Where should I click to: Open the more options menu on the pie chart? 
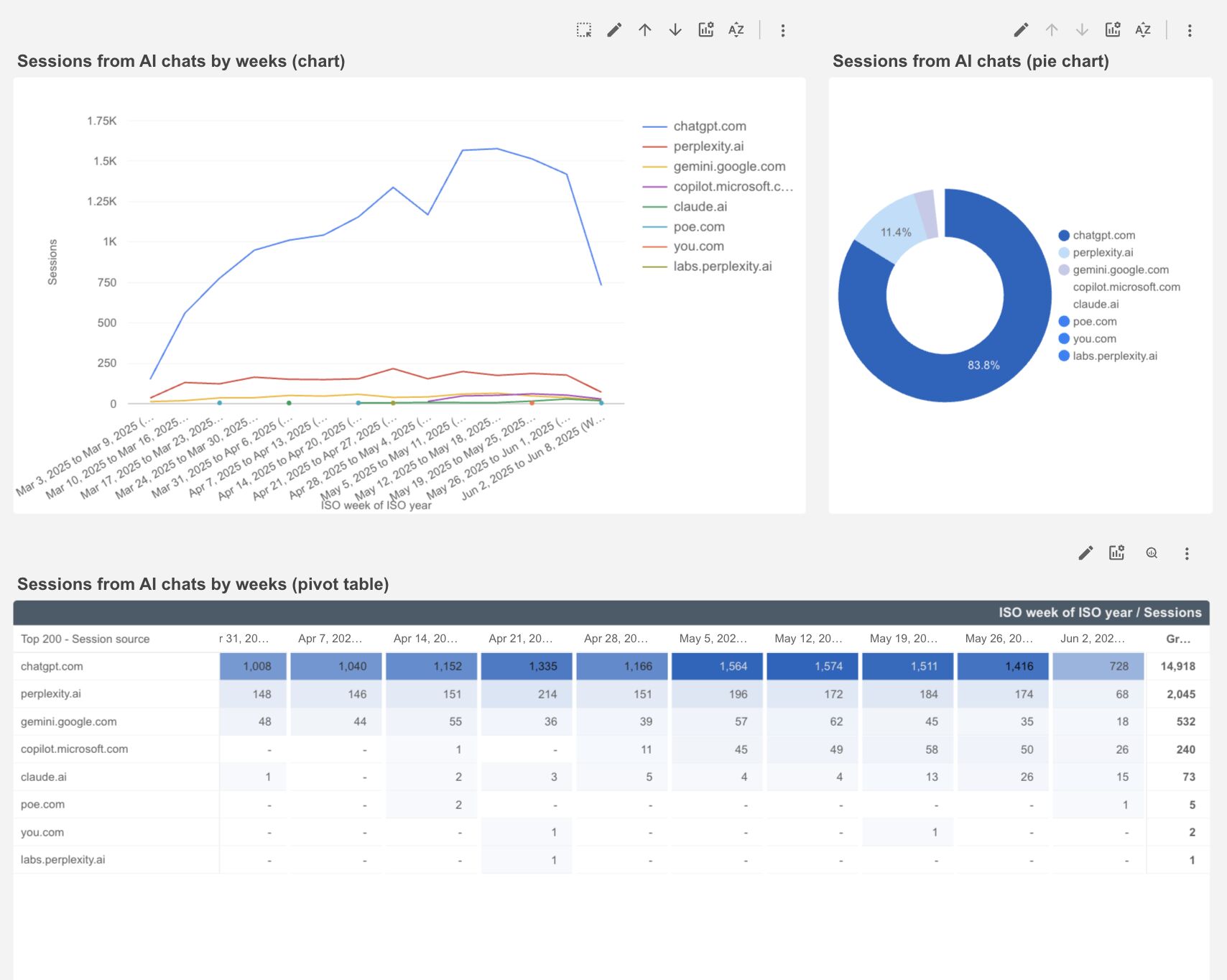[1190, 30]
